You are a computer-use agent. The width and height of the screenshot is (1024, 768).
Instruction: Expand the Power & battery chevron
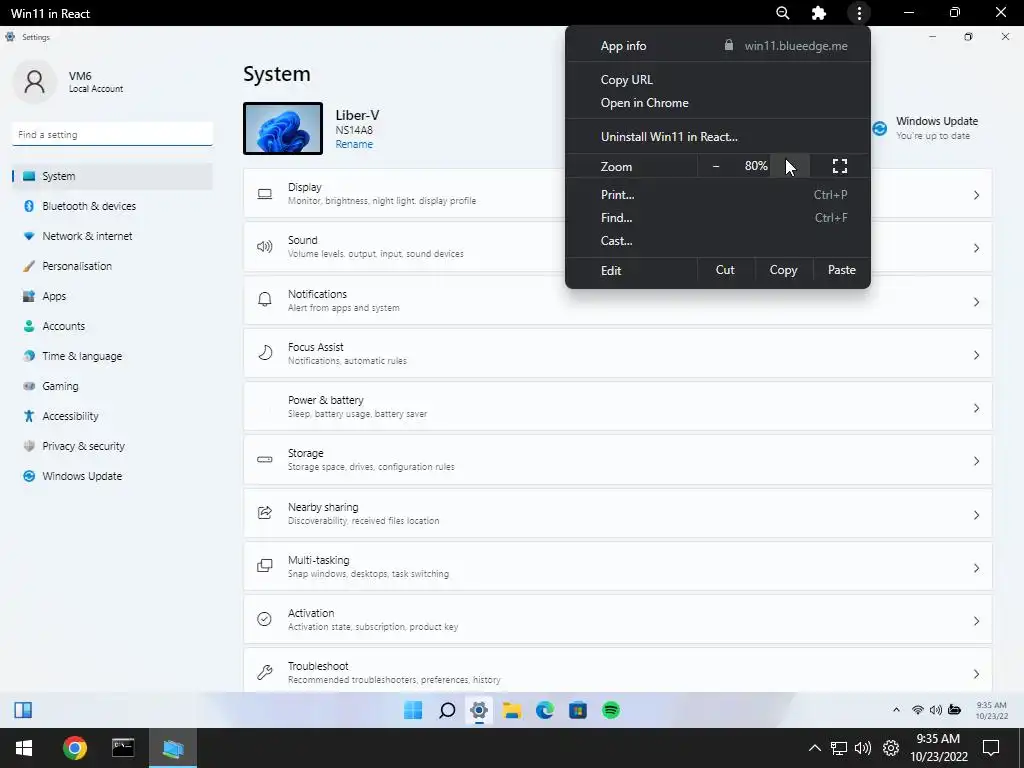[976, 408]
